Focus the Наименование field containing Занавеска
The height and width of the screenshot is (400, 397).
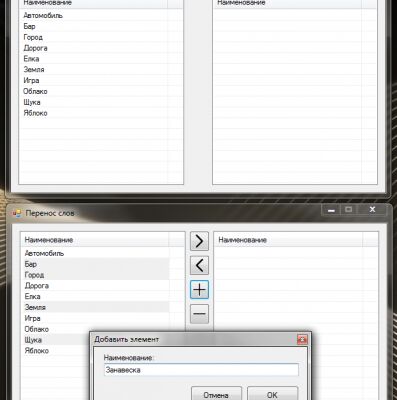pyautogui.click(x=201, y=370)
